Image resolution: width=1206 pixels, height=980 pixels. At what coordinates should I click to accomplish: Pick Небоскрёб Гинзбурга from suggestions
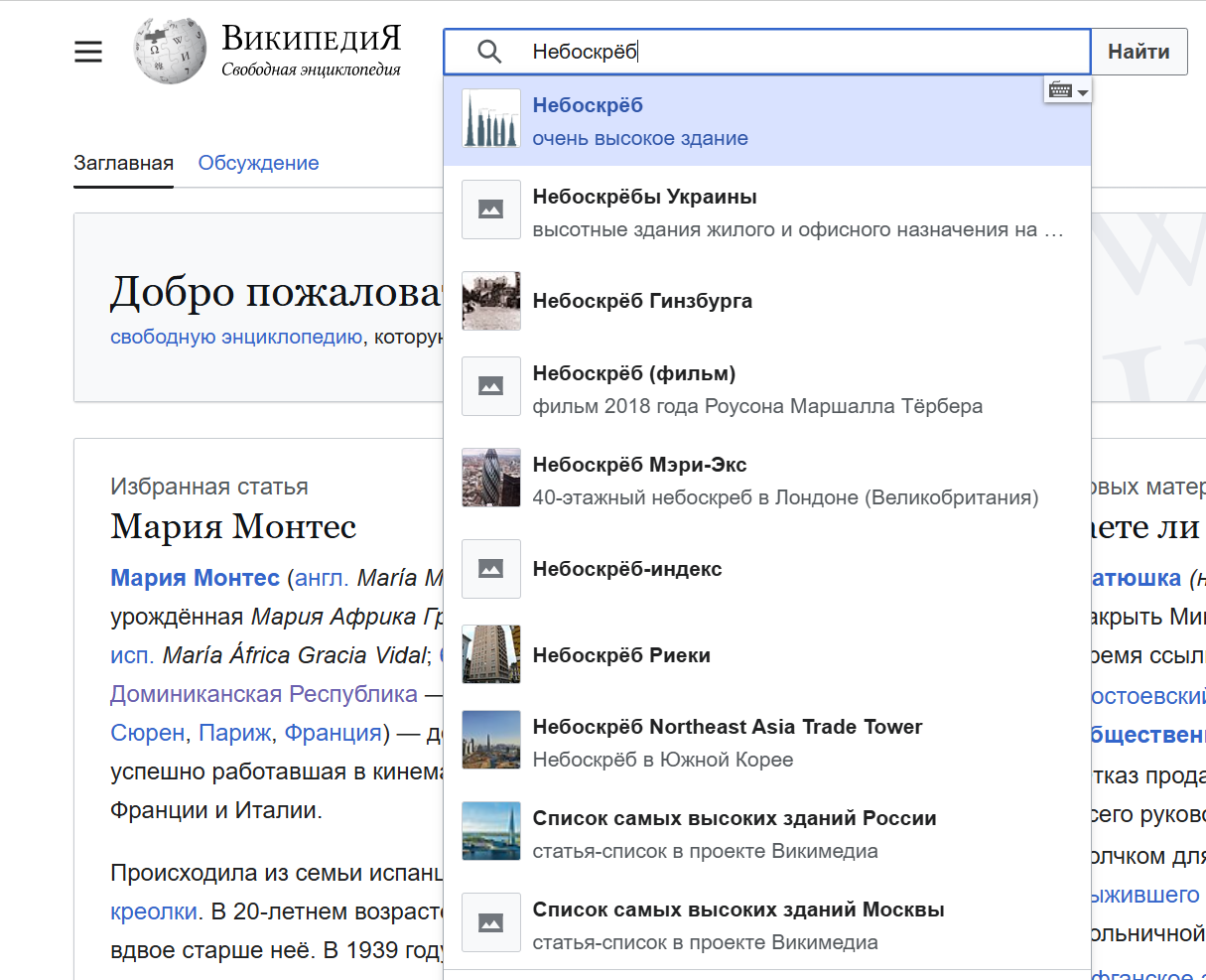tap(767, 301)
